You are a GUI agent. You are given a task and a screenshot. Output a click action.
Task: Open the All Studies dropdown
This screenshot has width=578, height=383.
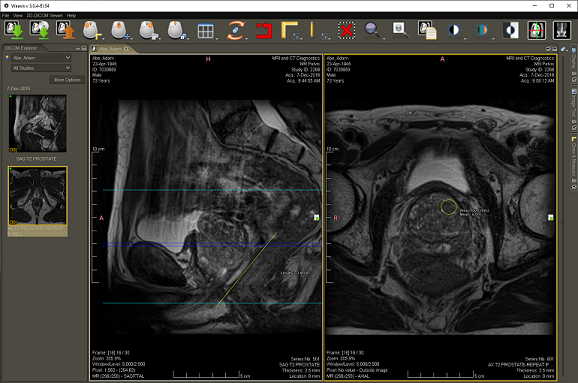(41, 68)
